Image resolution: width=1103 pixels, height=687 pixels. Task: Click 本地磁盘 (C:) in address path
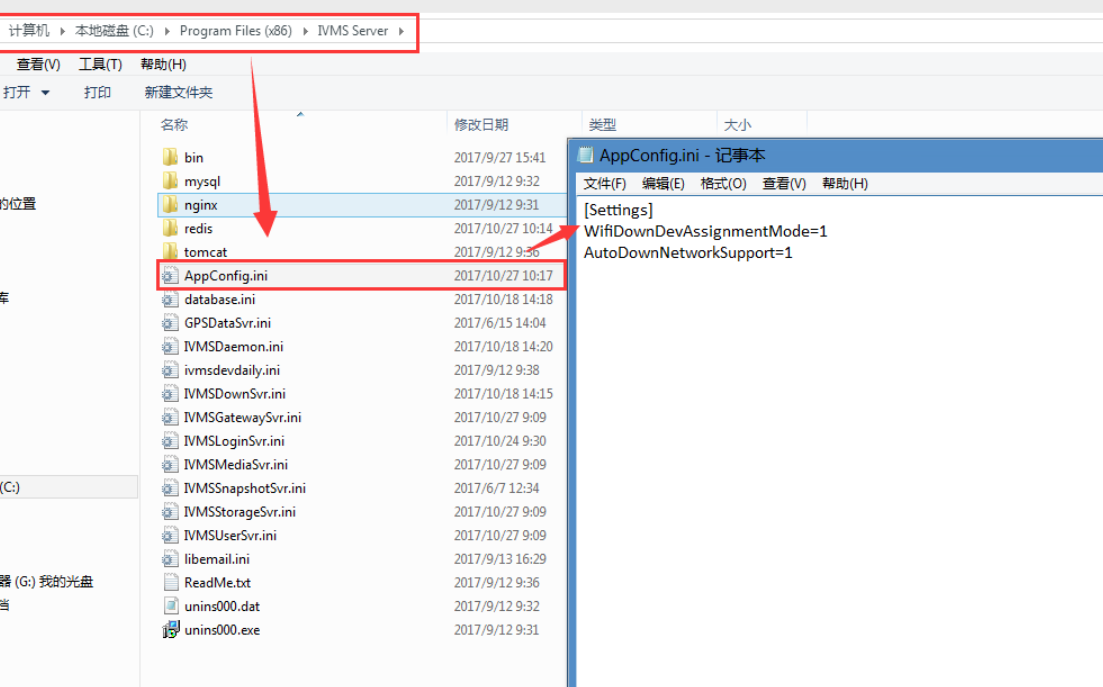click(x=114, y=31)
